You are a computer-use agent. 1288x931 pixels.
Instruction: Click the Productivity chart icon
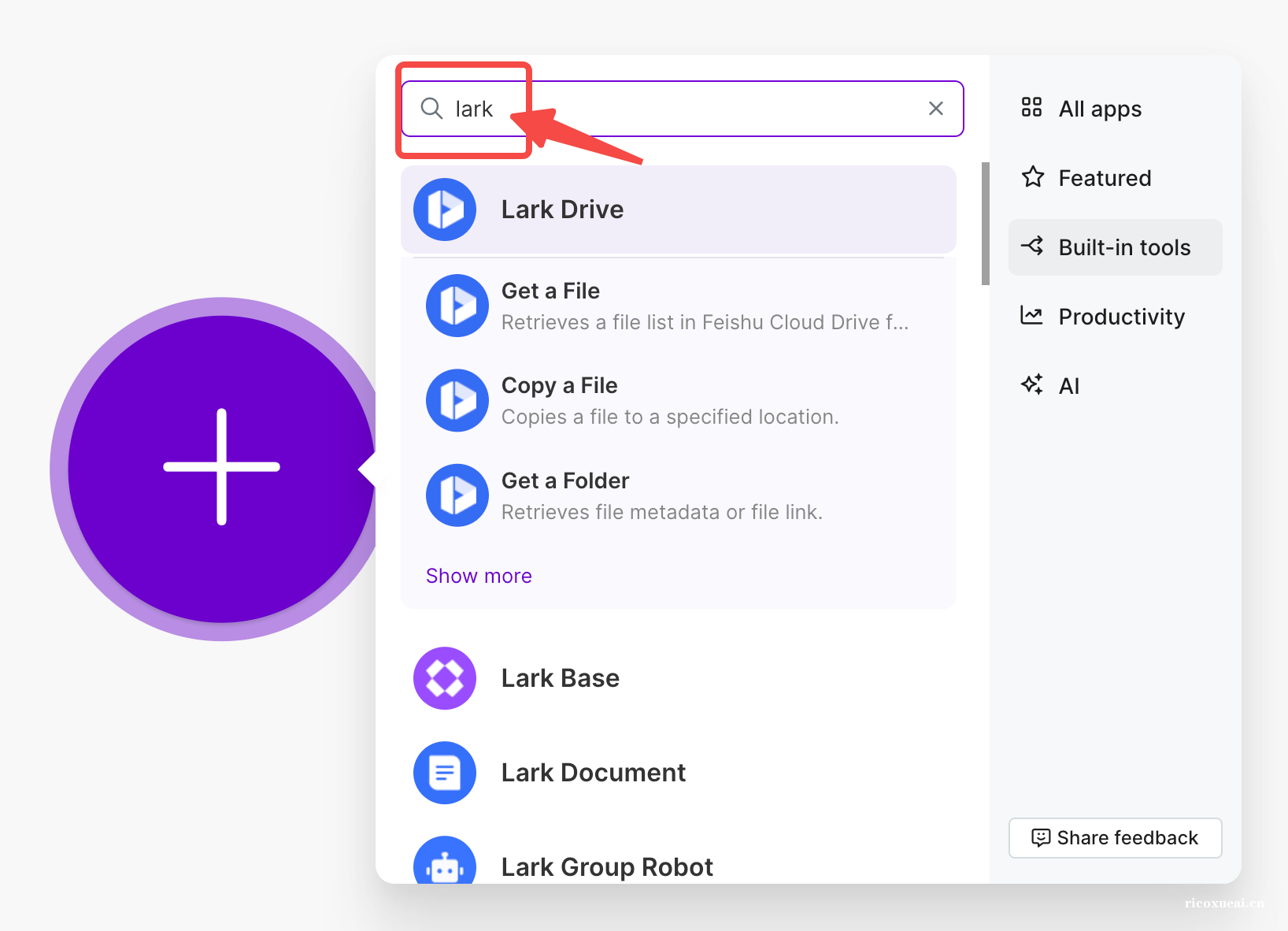tap(1031, 315)
